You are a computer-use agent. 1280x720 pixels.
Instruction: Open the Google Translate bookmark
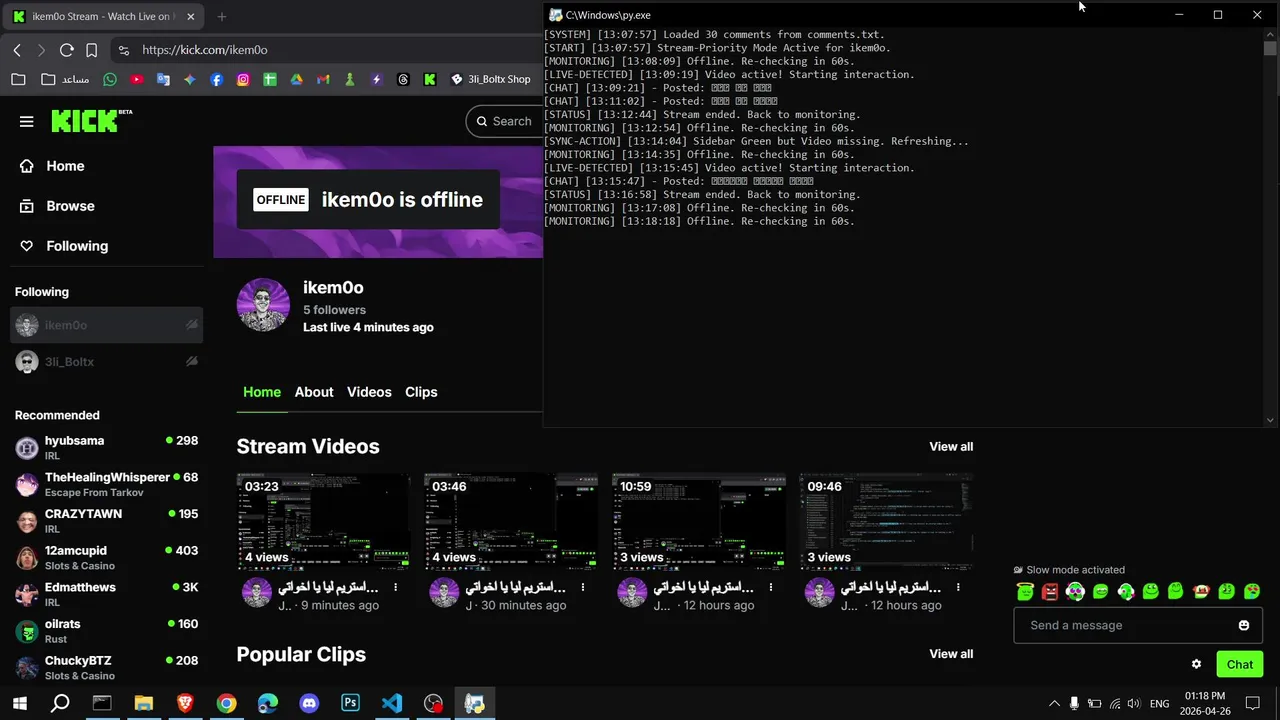(163, 79)
